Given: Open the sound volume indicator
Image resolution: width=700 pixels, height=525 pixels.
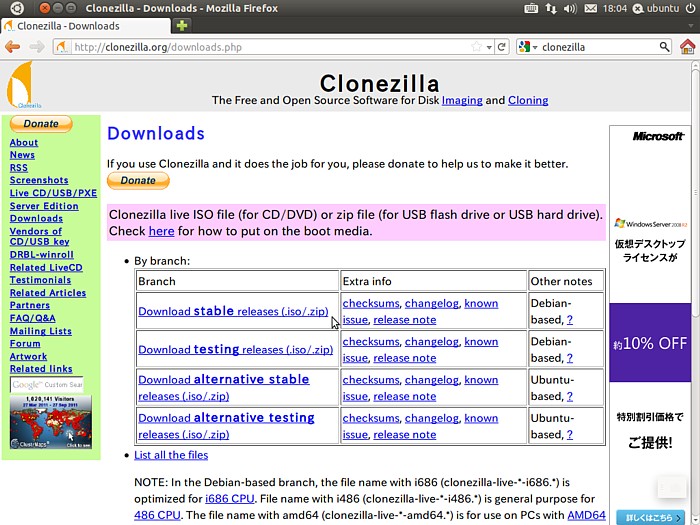Looking at the screenshot, I should click(x=570, y=8).
